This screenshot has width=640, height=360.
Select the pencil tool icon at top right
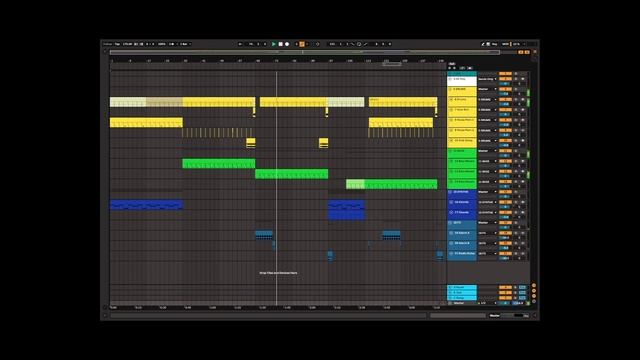pos(483,44)
